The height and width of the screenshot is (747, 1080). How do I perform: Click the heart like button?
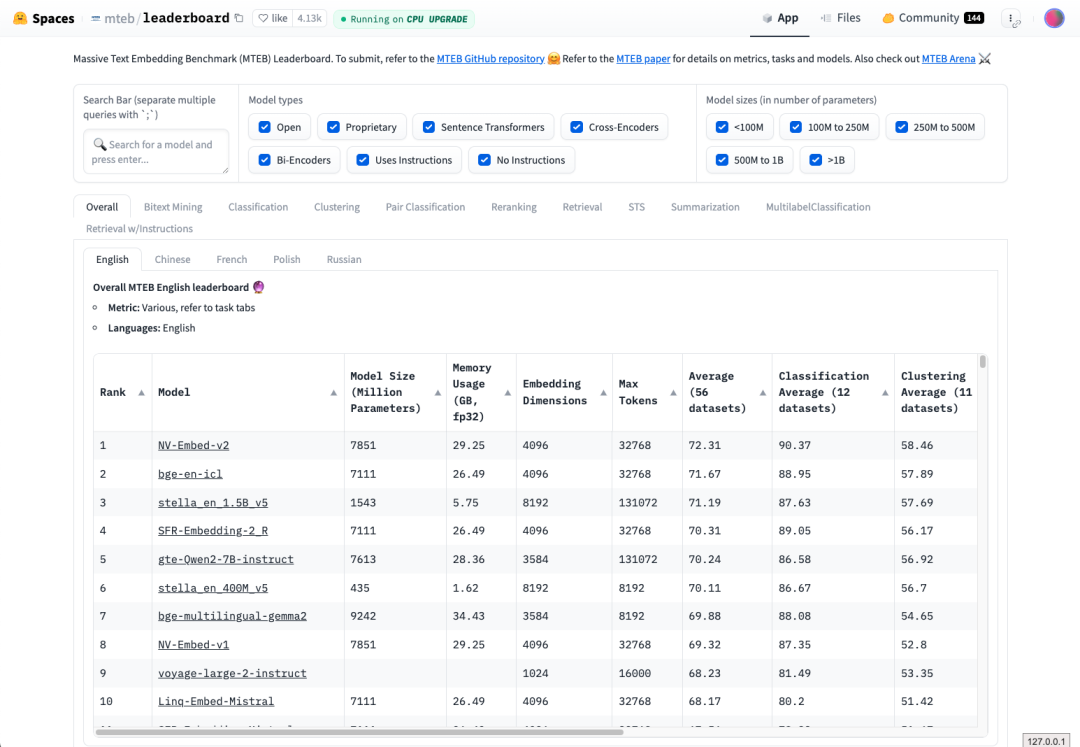pyautogui.click(x=273, y=19)
